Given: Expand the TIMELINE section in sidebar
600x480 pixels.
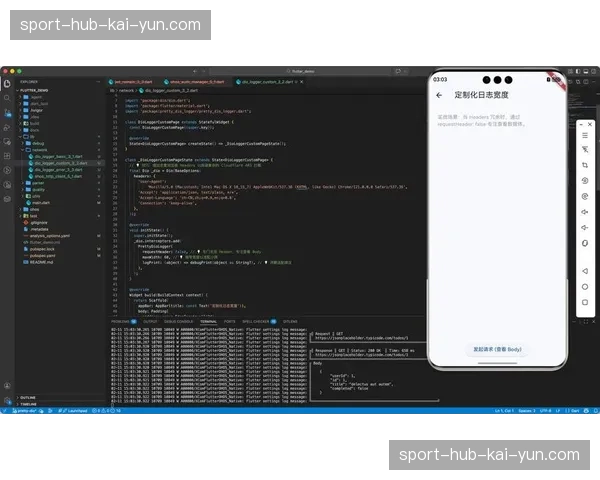Looking at the screenshot, I should (28, 404).
